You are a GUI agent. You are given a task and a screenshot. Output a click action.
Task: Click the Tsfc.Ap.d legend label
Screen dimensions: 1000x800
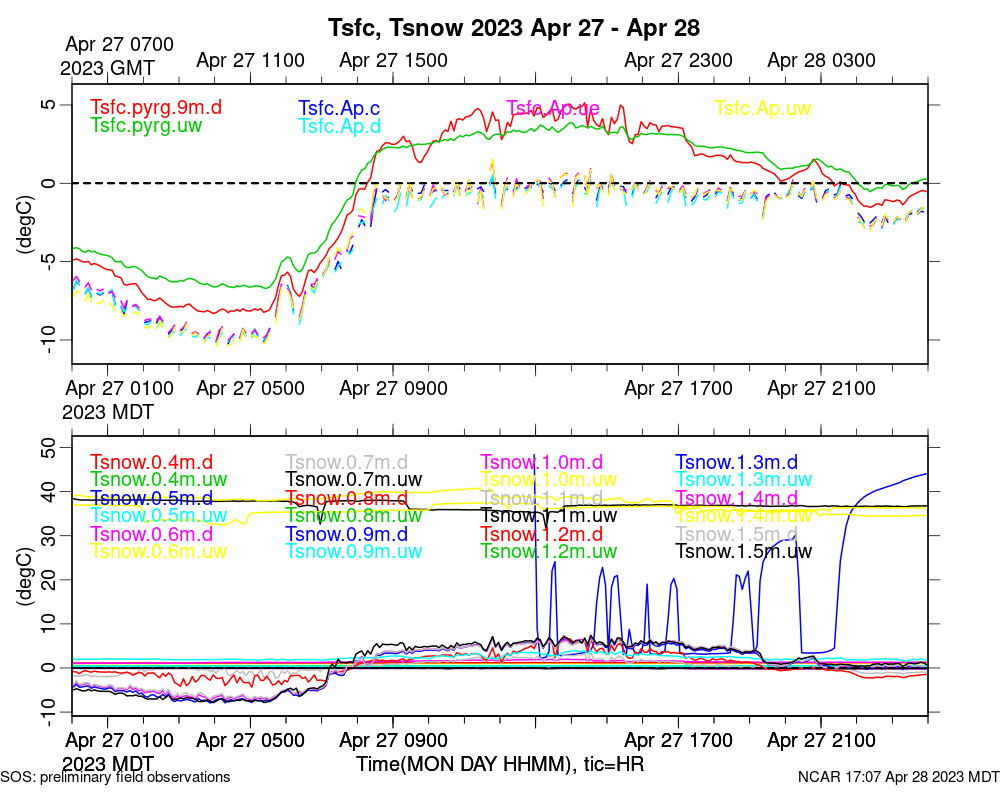[339, 126]
